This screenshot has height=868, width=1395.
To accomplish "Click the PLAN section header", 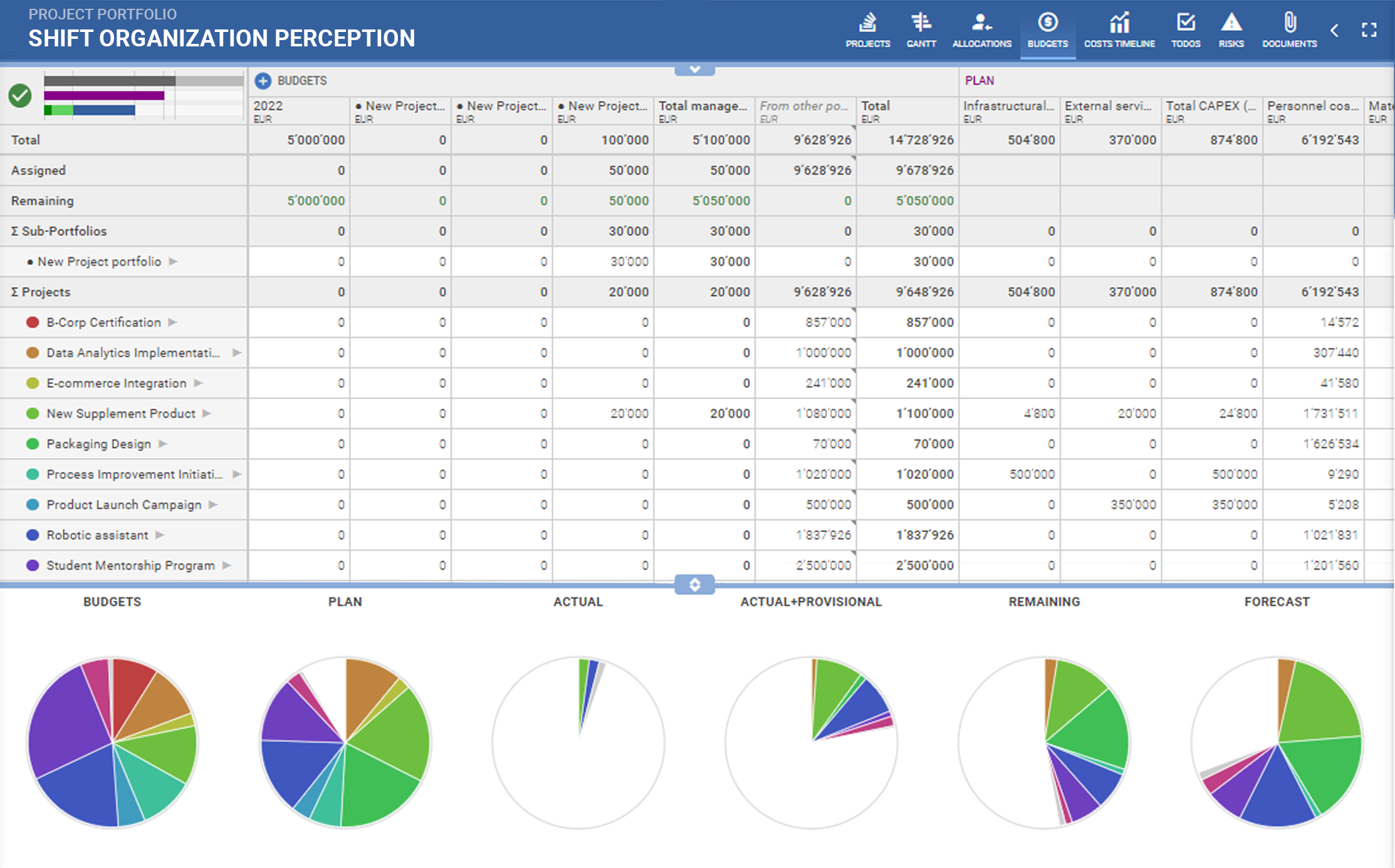I will 980,81.
